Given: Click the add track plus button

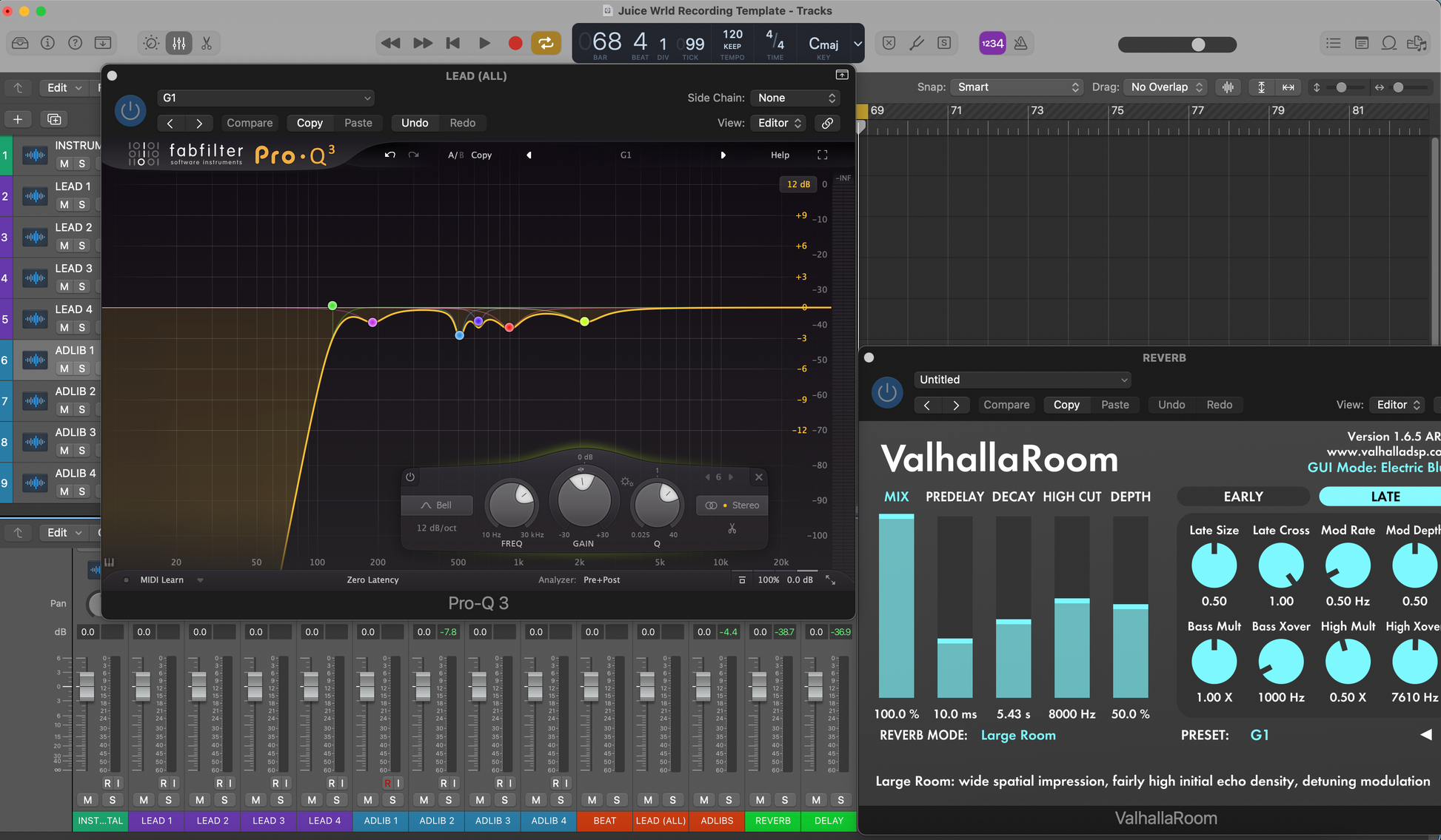Looking at the screenshot, I should click(18, 119).
